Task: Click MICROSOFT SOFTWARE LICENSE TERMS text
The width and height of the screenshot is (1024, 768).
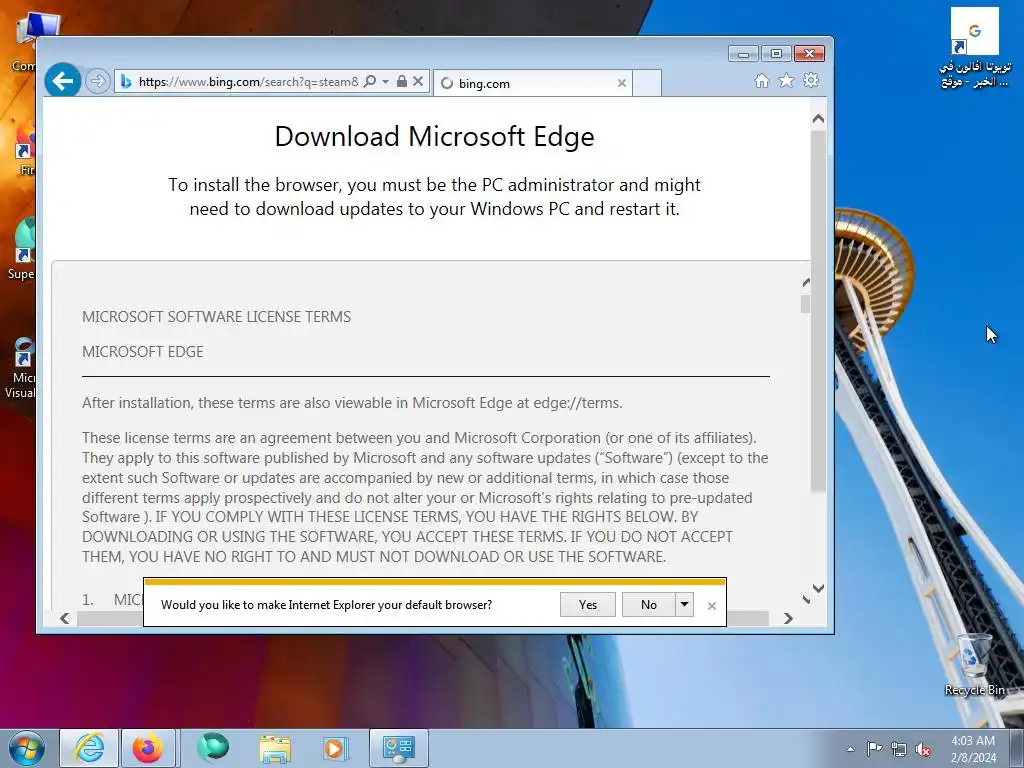Action: click(216, 317)
